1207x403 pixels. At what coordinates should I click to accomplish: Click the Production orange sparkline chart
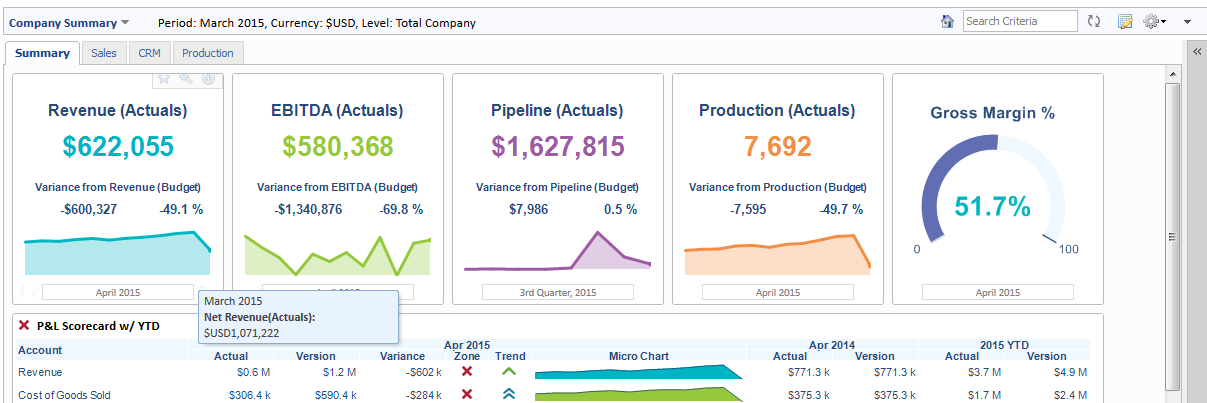coord(777,255)
